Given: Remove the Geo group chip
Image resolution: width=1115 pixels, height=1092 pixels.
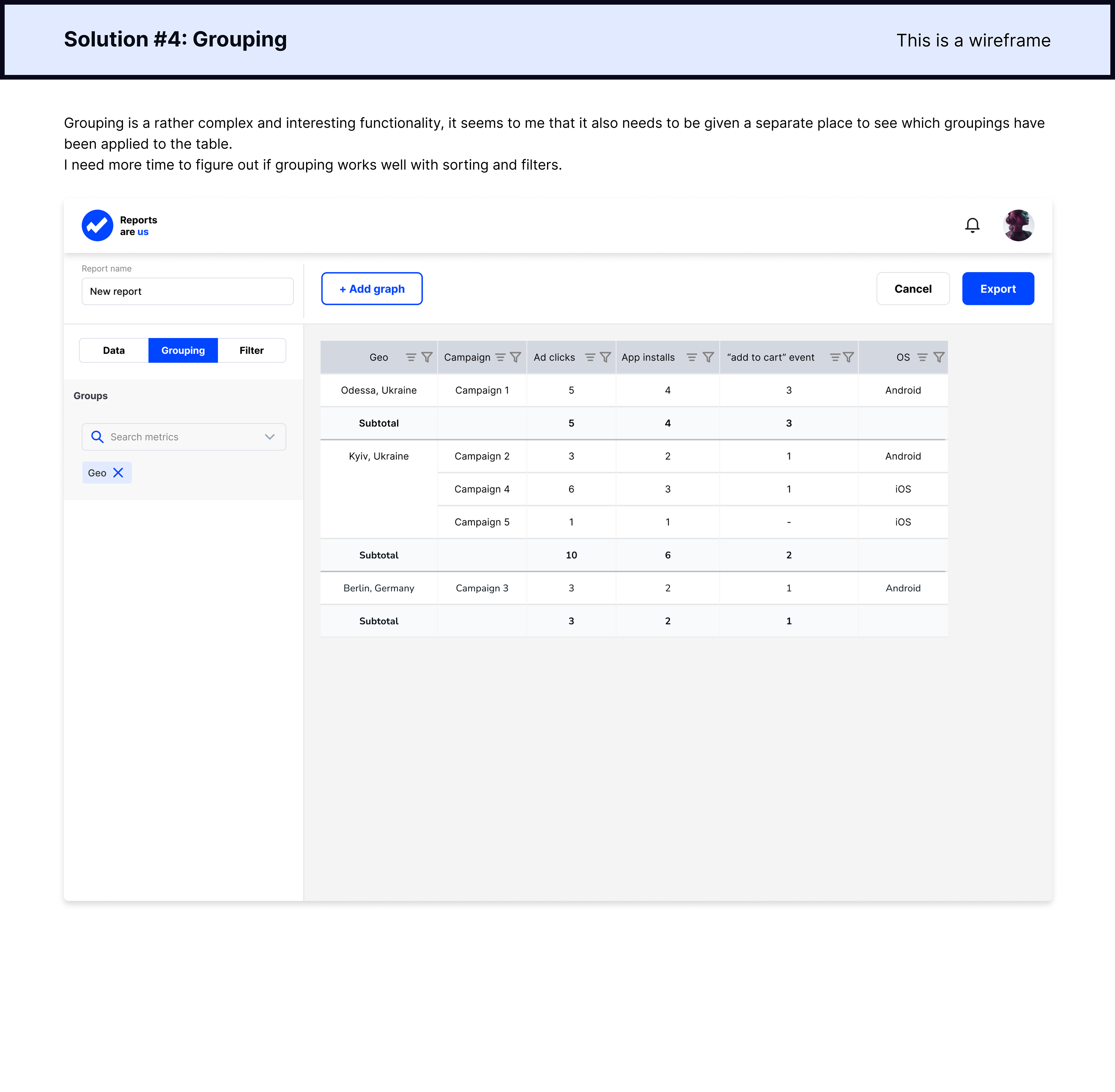Looking at the screenshot, I should (x=118, y=473).
